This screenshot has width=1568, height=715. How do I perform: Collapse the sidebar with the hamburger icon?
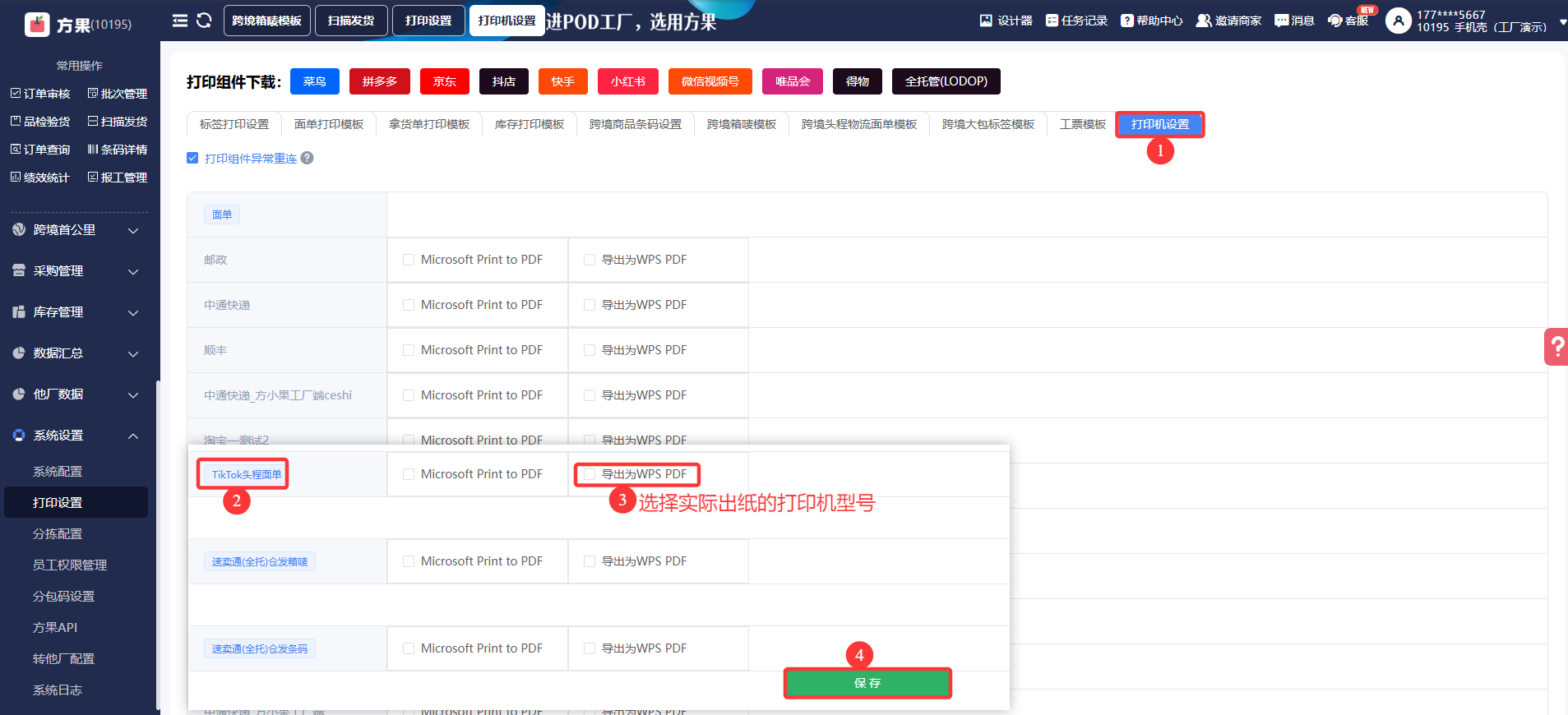[x=179, y=21]
